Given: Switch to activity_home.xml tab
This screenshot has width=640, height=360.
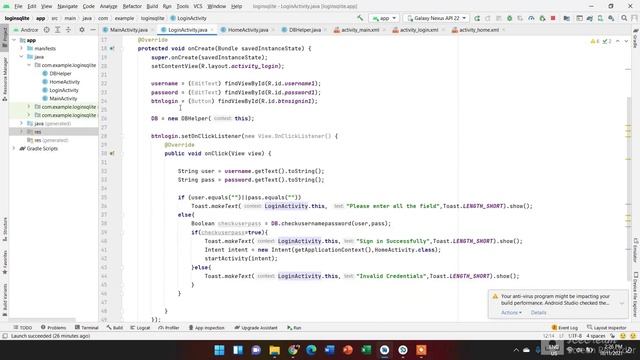Looking at the screenshot, I should pos(479,30).
